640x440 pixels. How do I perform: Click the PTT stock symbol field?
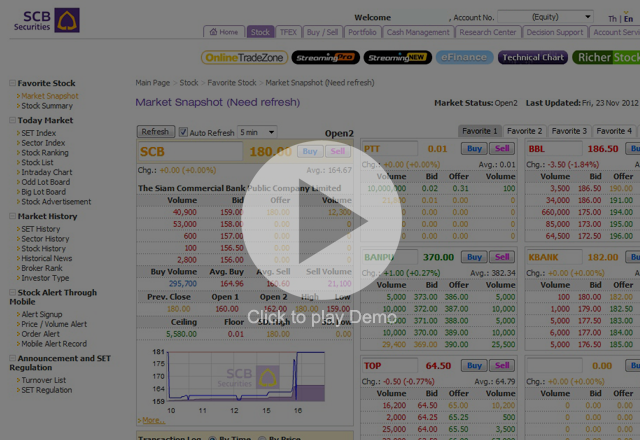390,149
